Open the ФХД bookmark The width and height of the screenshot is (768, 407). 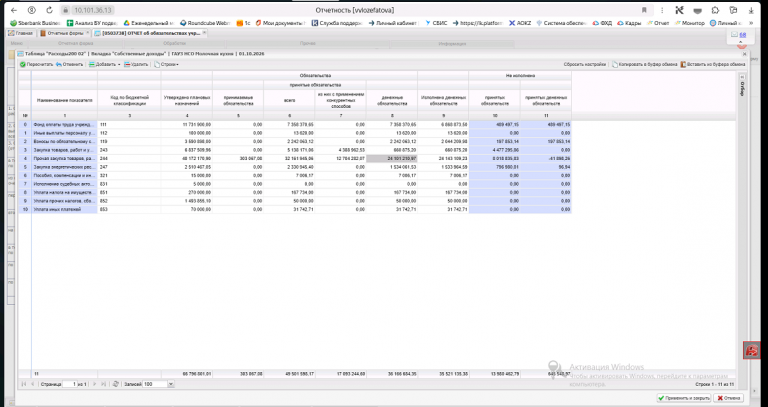click(602, 23)
